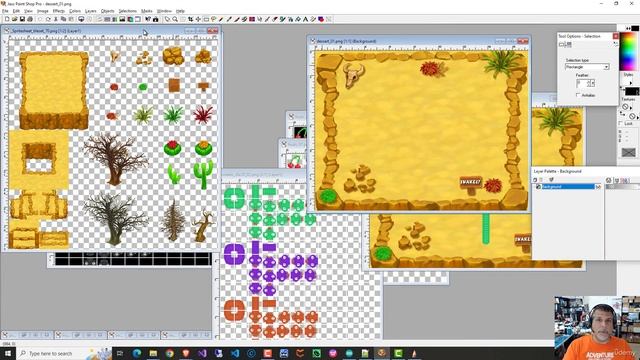Select the Background layer row
This screenshot has width=640, height=360.
568,187
